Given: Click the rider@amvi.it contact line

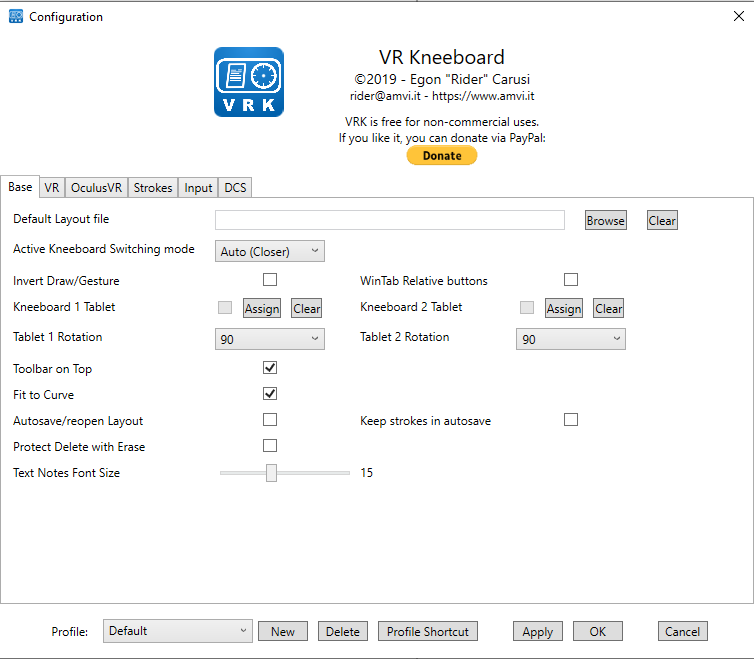Looking at the screenshot, I should pyautogui.click(x=442, y=96).
